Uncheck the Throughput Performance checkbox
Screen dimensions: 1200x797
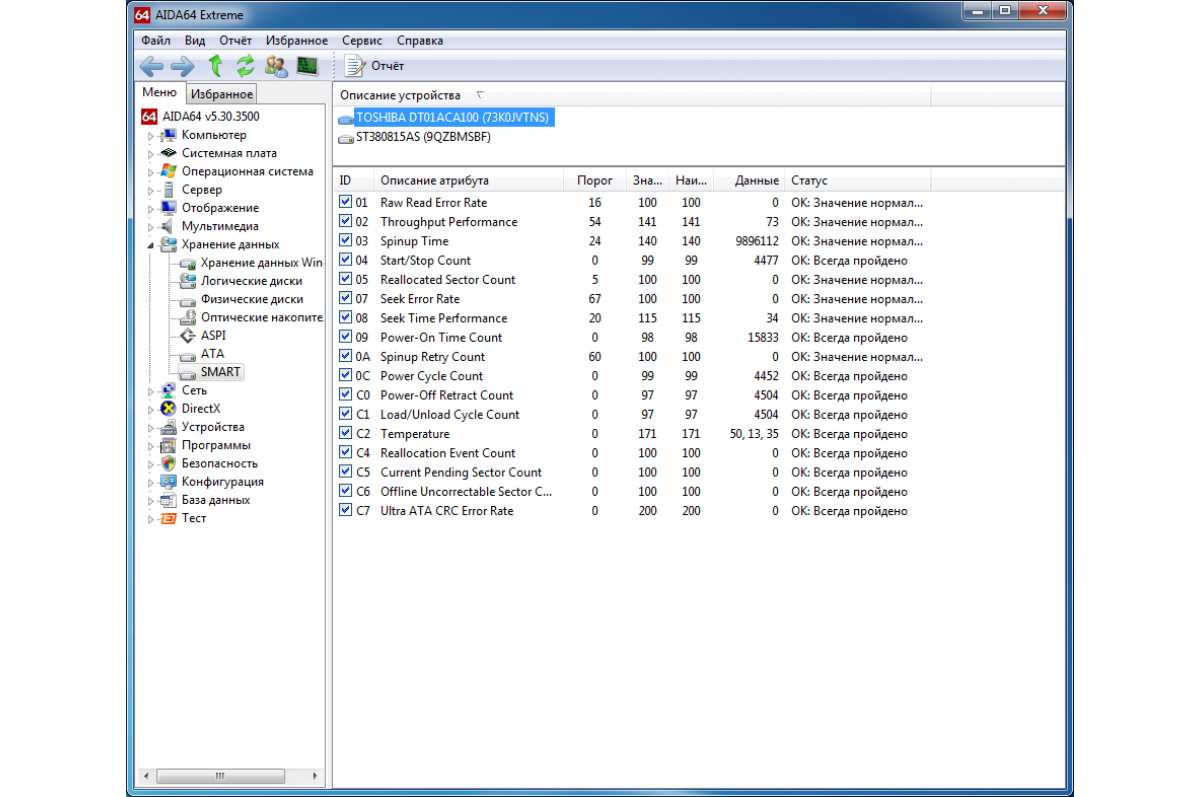[345, 221]
